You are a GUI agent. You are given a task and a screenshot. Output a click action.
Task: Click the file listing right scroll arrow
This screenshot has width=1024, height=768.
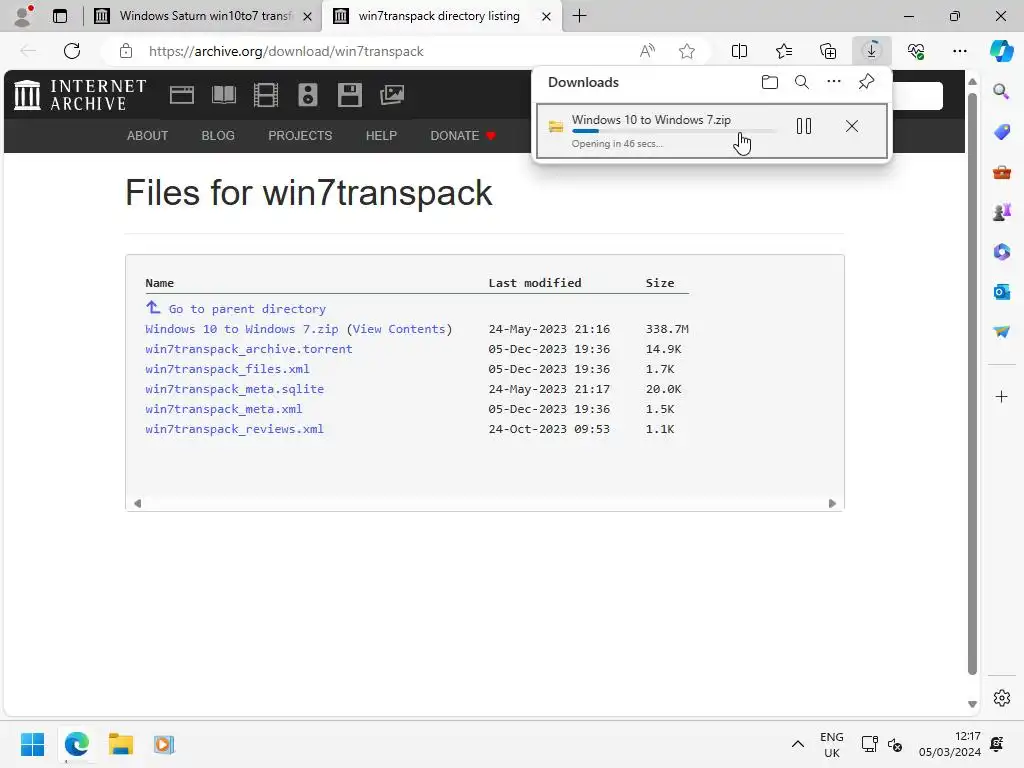pyautogui.click(x=832, y=504)
